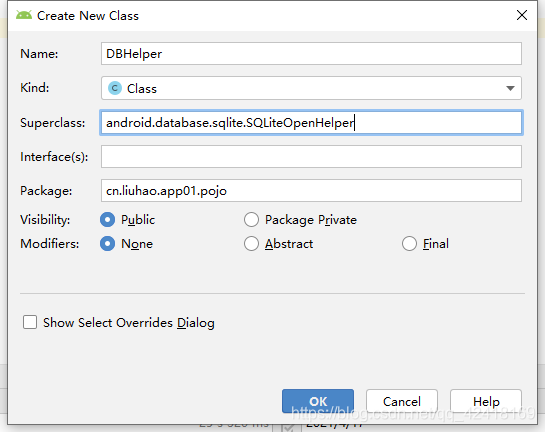Select Package Private visibility option
545x432 pixels.
coord(251,220)
